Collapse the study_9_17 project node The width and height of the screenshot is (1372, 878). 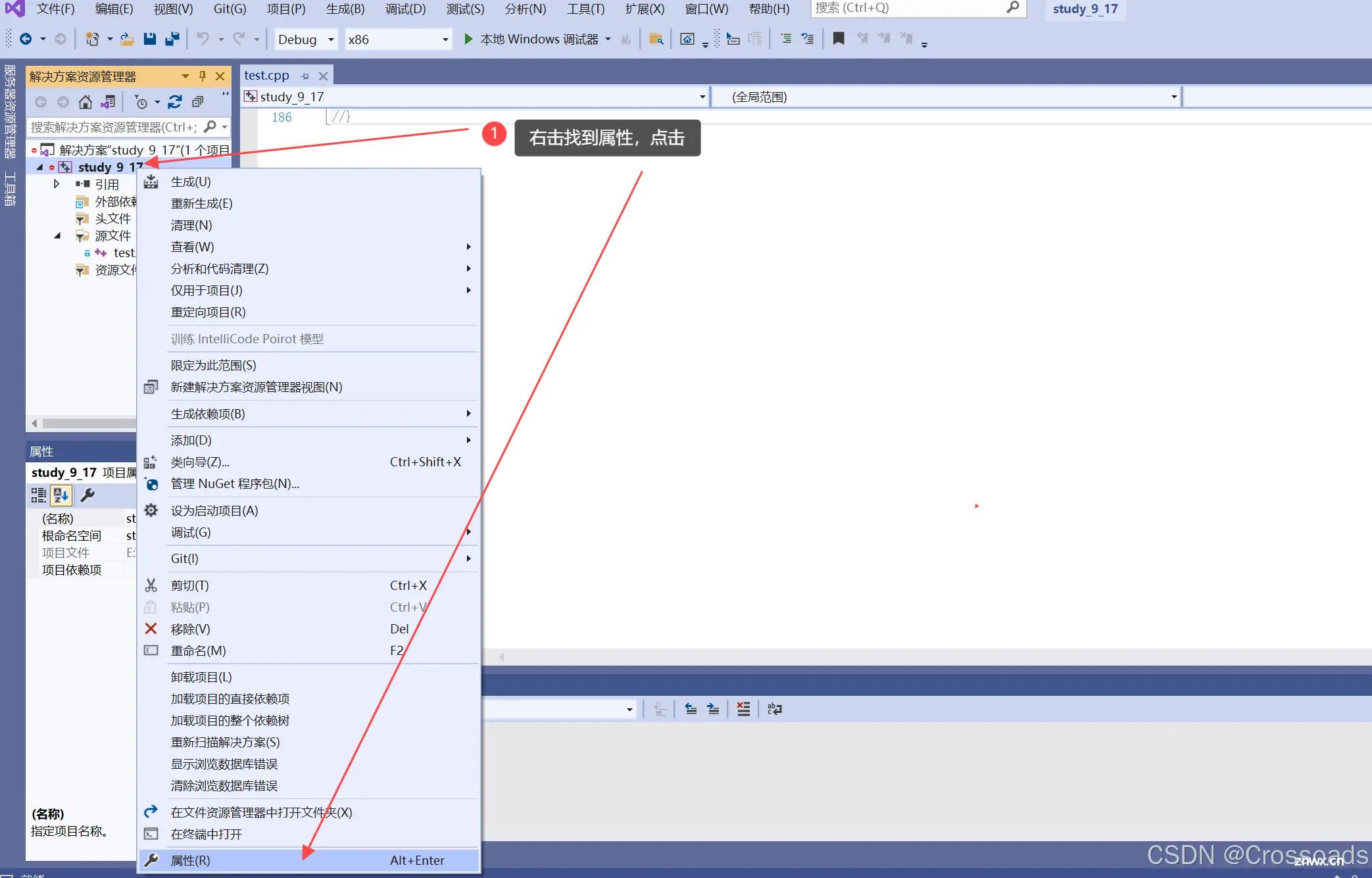[39, 167]
